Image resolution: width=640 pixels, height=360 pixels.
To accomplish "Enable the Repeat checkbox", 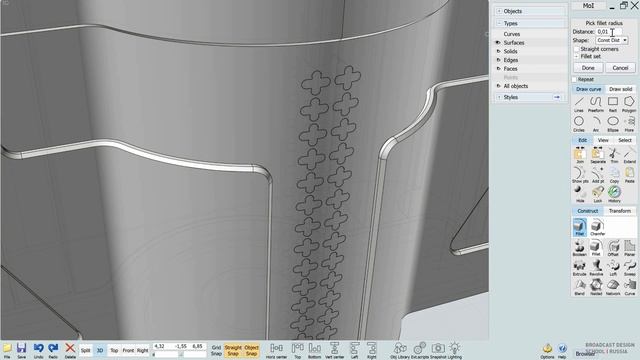I will [x=574, y=79].
